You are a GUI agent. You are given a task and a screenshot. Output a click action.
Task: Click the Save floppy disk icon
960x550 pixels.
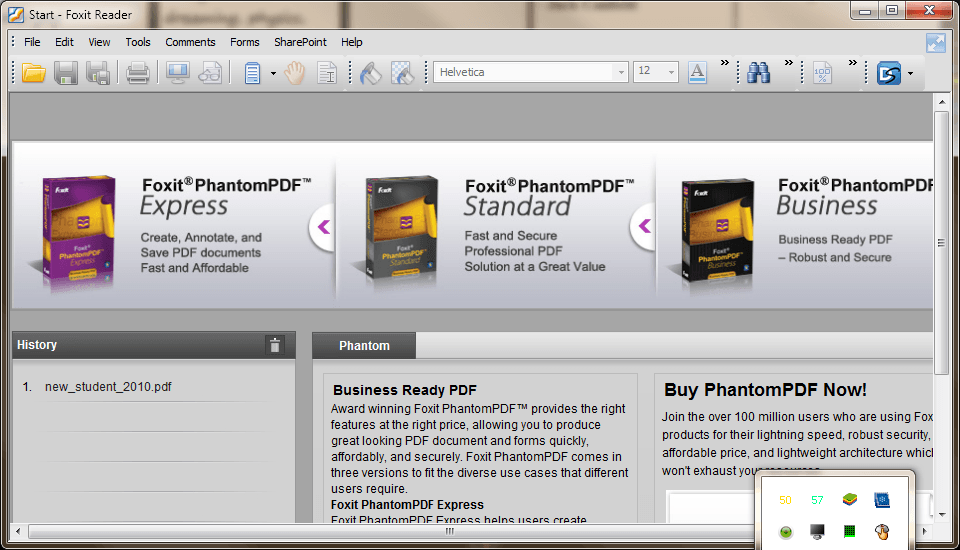(66, 73)
